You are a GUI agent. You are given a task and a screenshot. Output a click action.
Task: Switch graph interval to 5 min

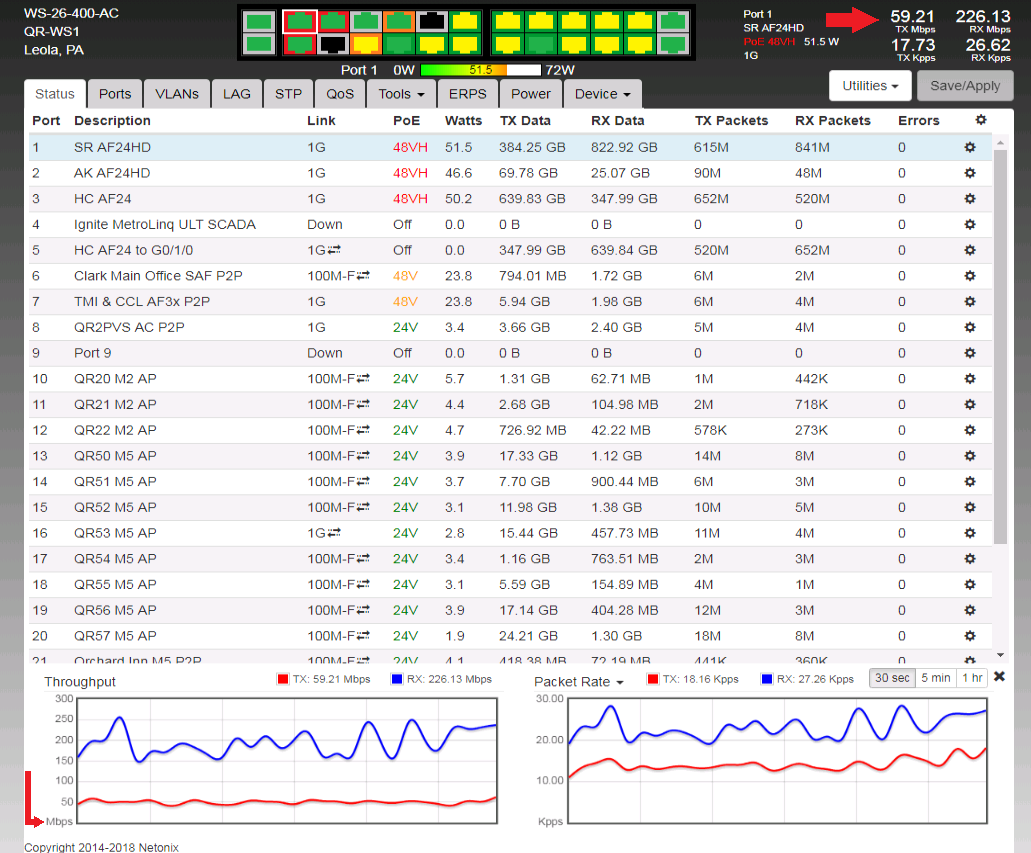click(935, 678)
